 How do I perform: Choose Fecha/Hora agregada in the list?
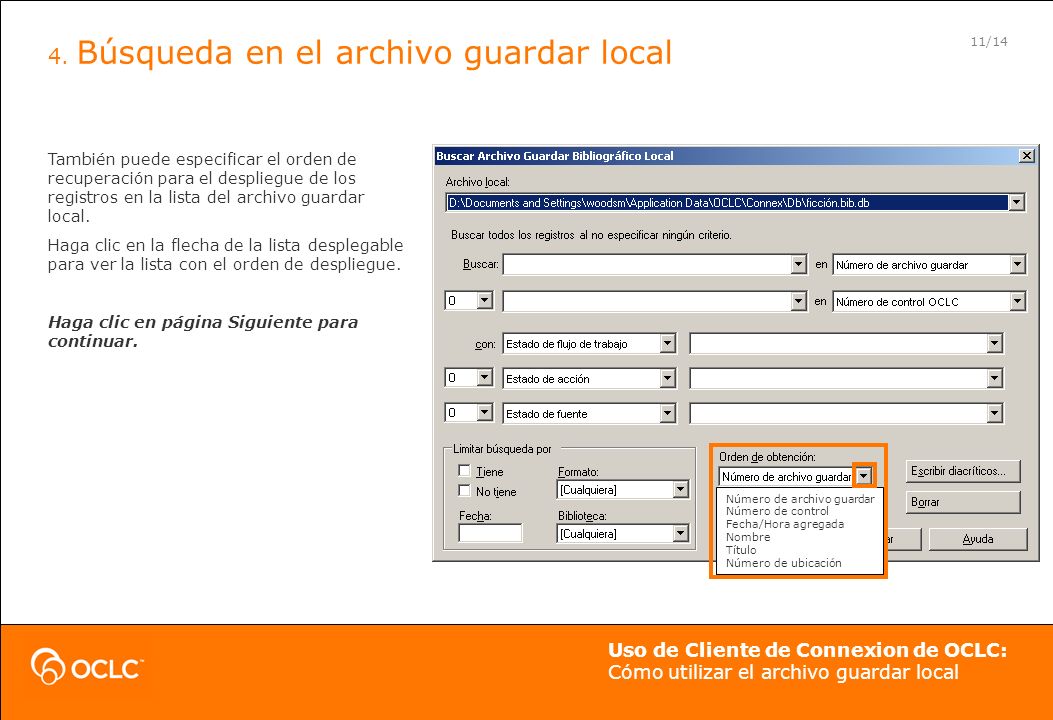(784, 524)
